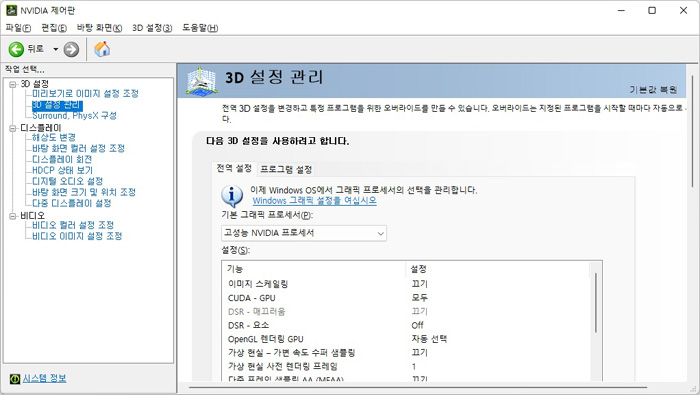The width and height of the screenshot is (700, 395).
Task: Click the NVIDIA title bar logo
Action: [11, 10]
